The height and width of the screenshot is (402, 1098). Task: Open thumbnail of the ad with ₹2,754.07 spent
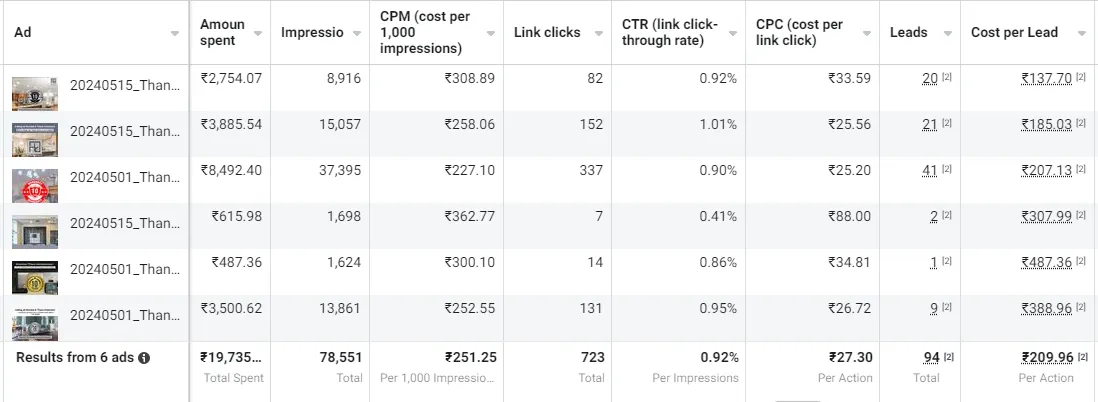(35, 93)
